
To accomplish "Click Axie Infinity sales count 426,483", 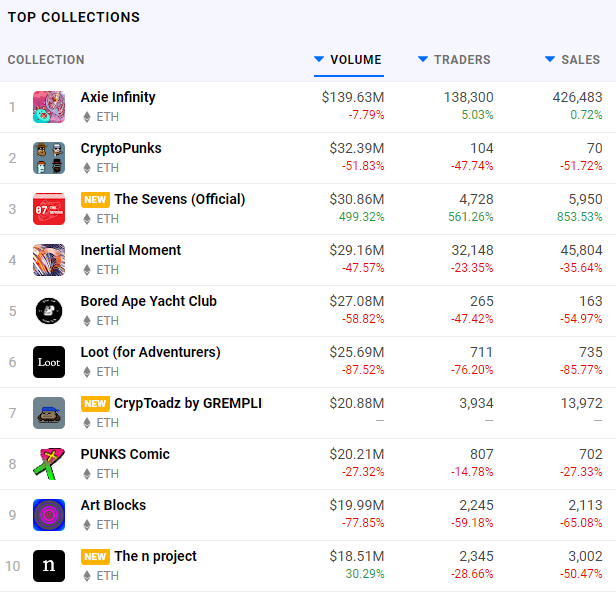I will (x=578, y=97).
